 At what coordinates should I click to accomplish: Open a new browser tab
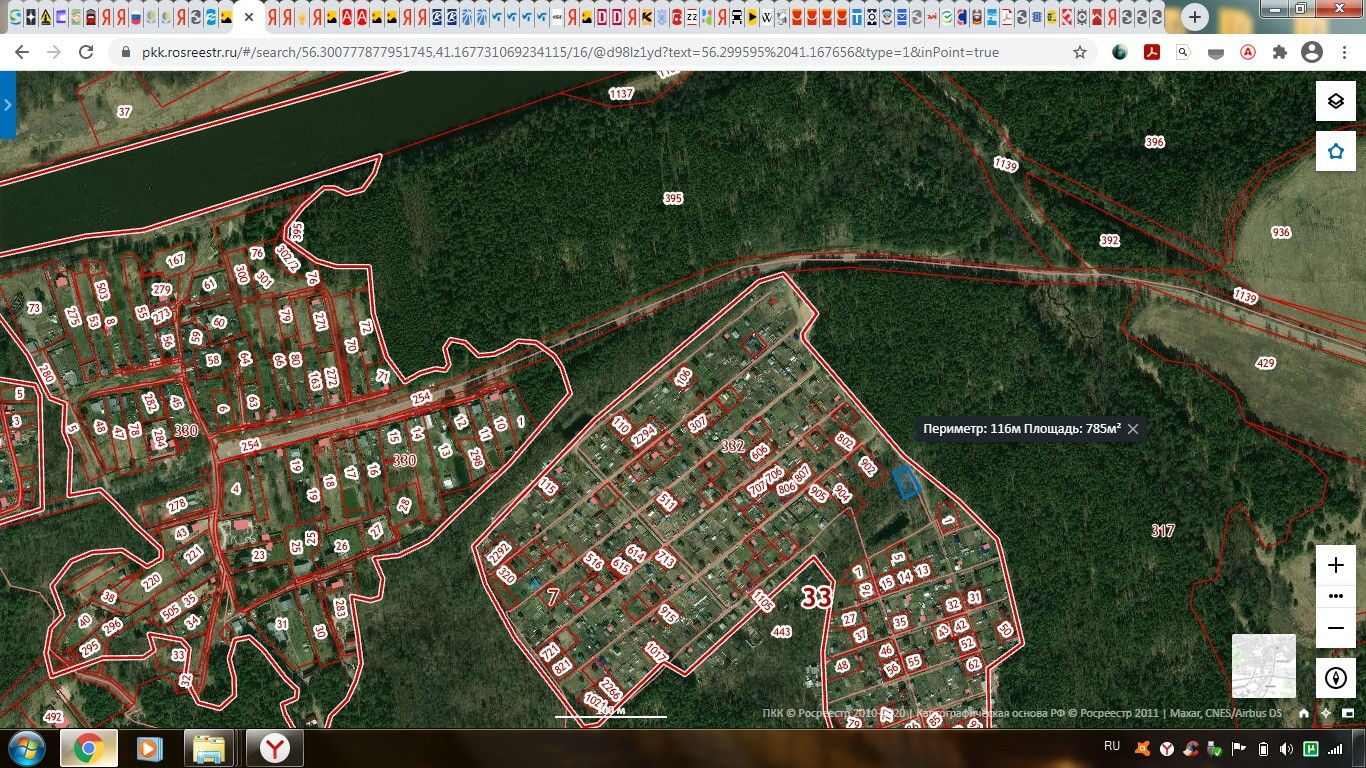point(1195,17)
